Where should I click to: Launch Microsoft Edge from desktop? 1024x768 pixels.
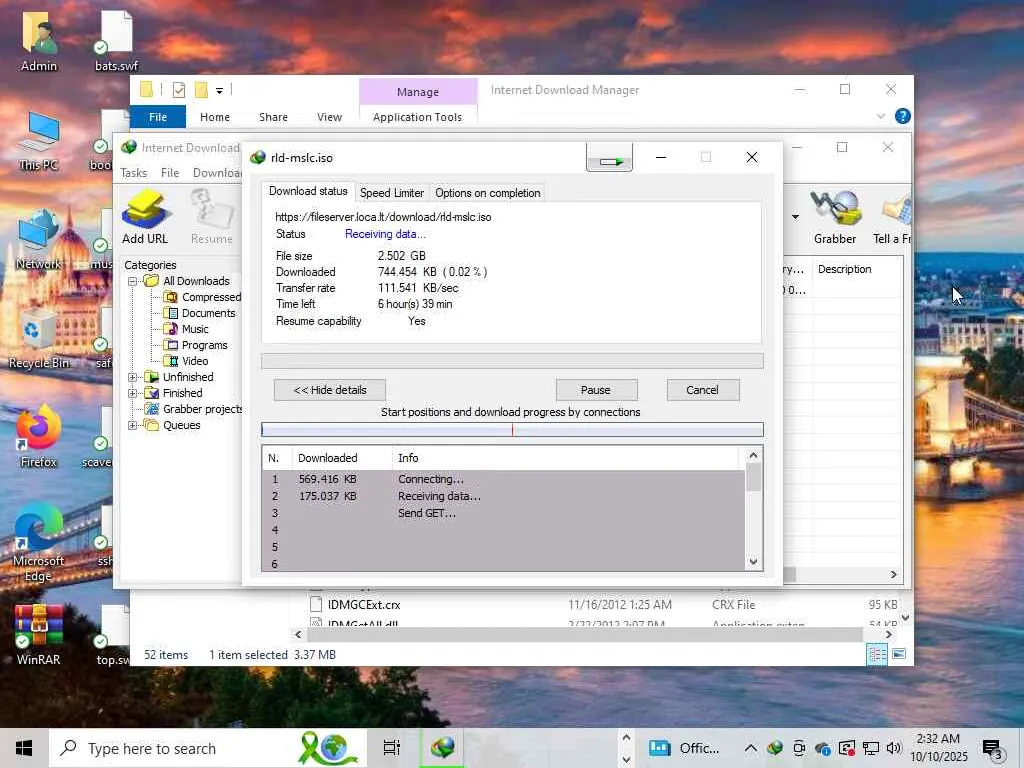(39, 543)
